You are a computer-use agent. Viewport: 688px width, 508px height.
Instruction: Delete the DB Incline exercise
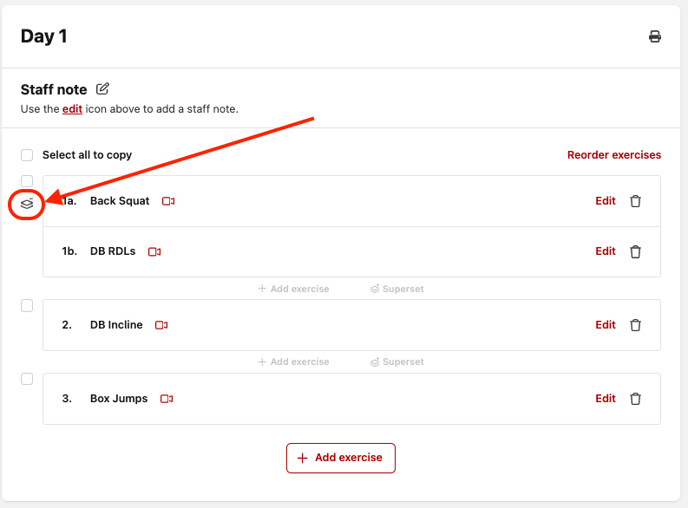(635, 325)
